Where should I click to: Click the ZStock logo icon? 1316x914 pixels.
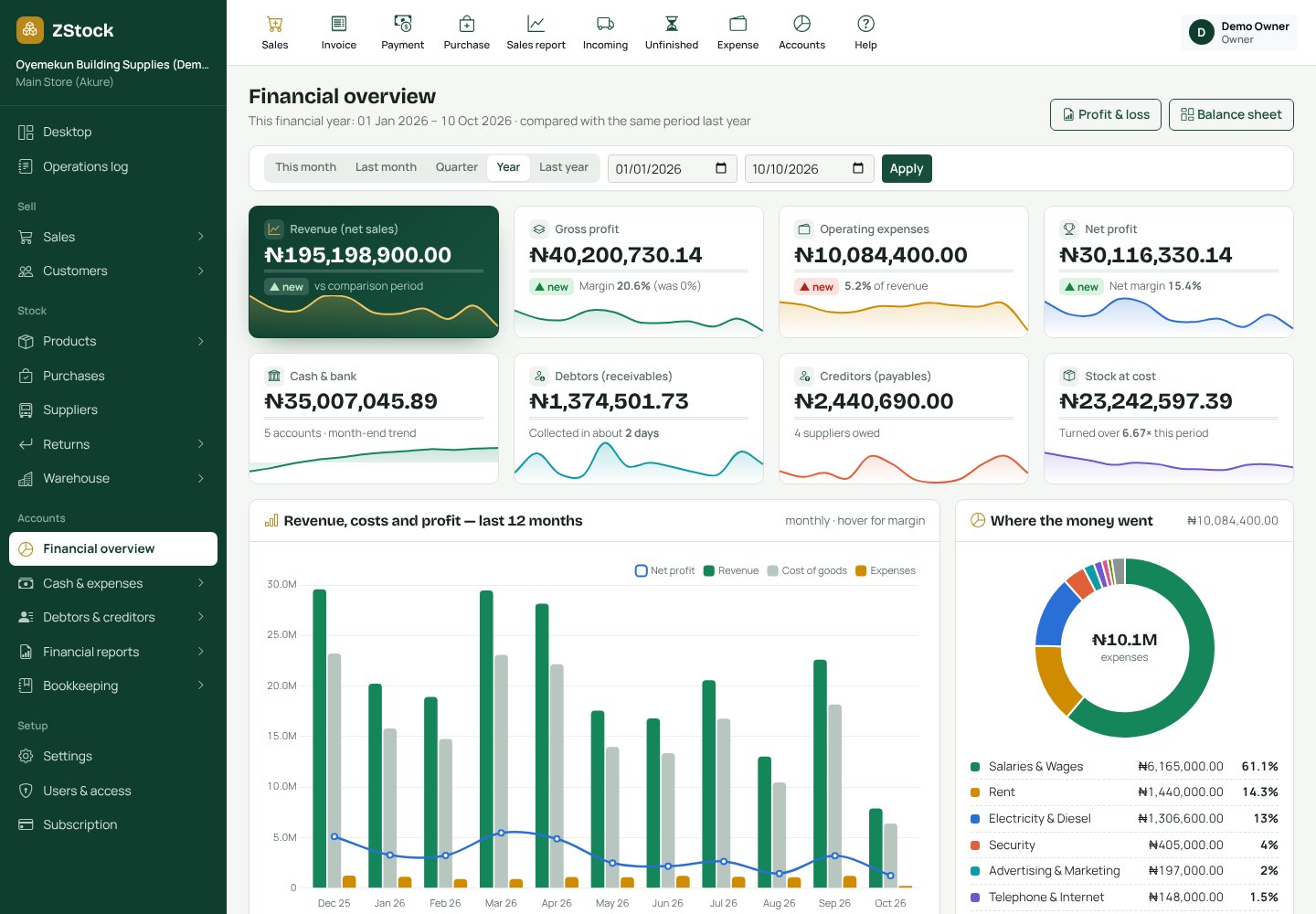(30, 30)
